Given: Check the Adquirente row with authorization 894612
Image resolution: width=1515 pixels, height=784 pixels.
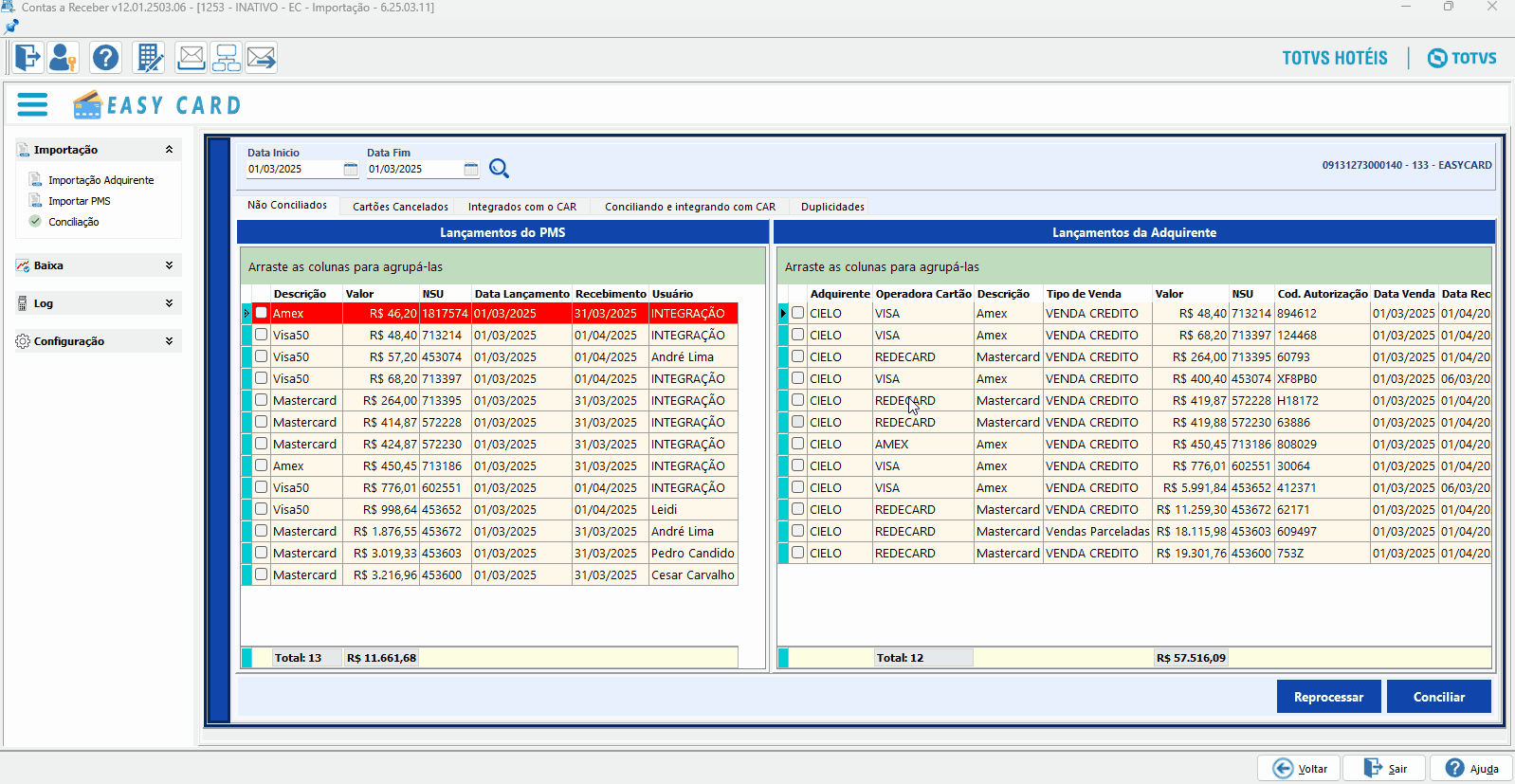Looking at the screenshot, I should tap(797, 313).
